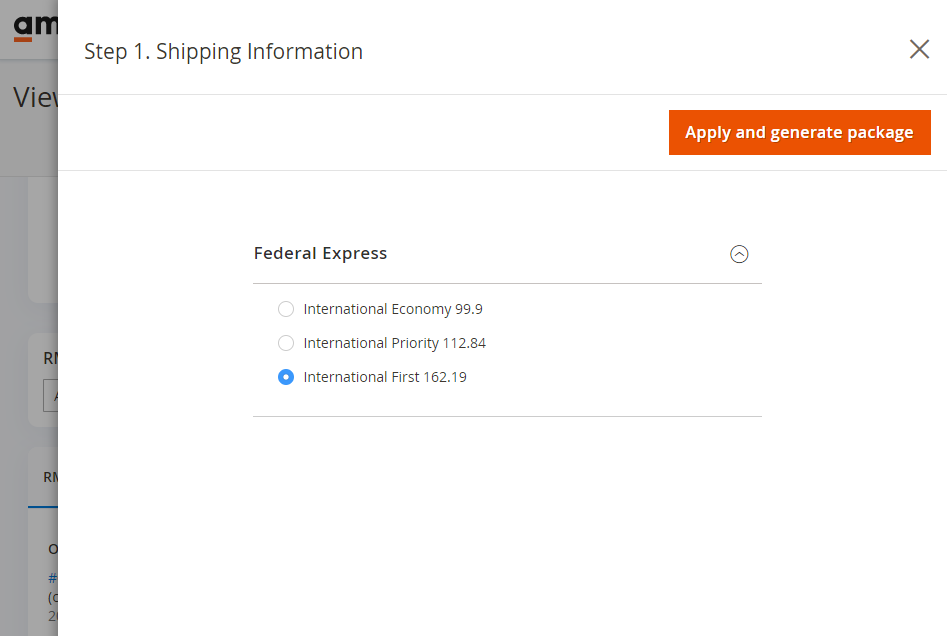Click the International First 162.19 label text
Image resolution: width=947 pixels, height=636 pixels.
[383, 377]
